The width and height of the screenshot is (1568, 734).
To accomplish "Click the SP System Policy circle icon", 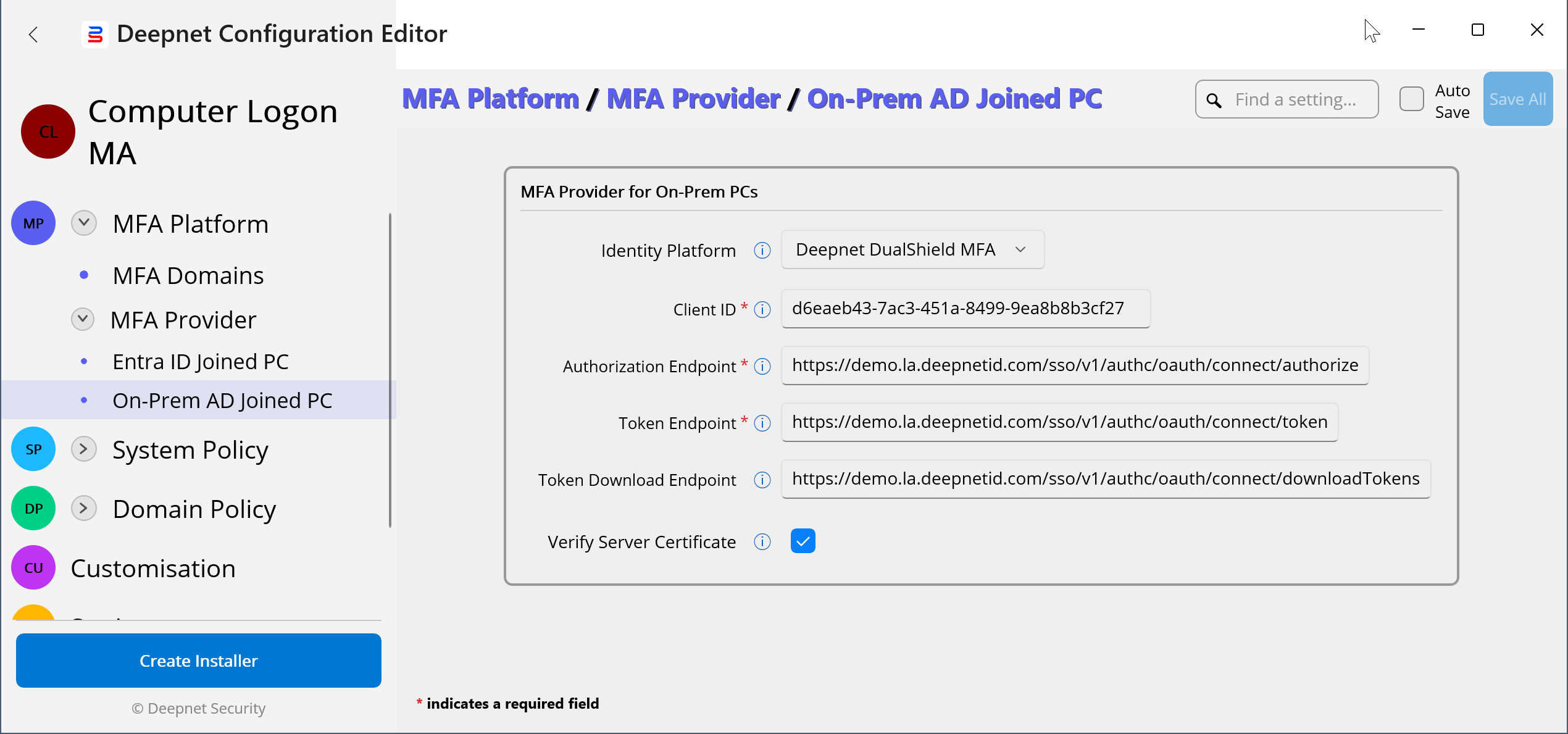I will point(33,449).
